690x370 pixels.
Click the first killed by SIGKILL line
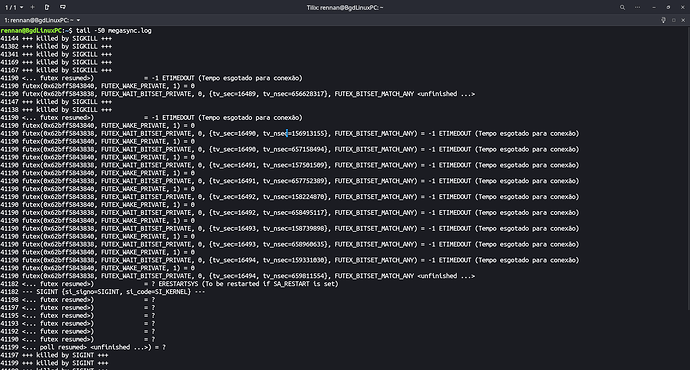coord(56,38)
